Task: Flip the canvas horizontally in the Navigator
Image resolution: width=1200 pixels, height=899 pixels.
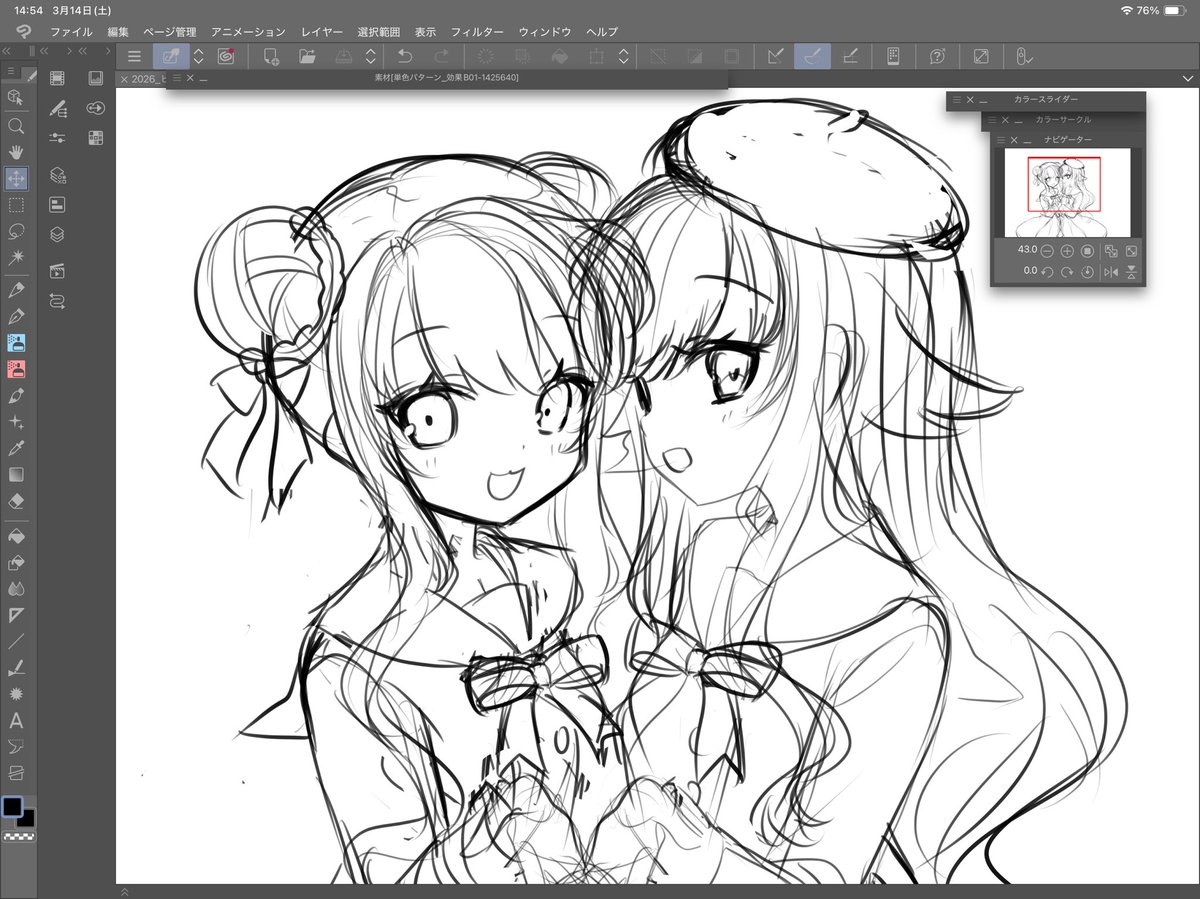Action: coord(1111,271)
